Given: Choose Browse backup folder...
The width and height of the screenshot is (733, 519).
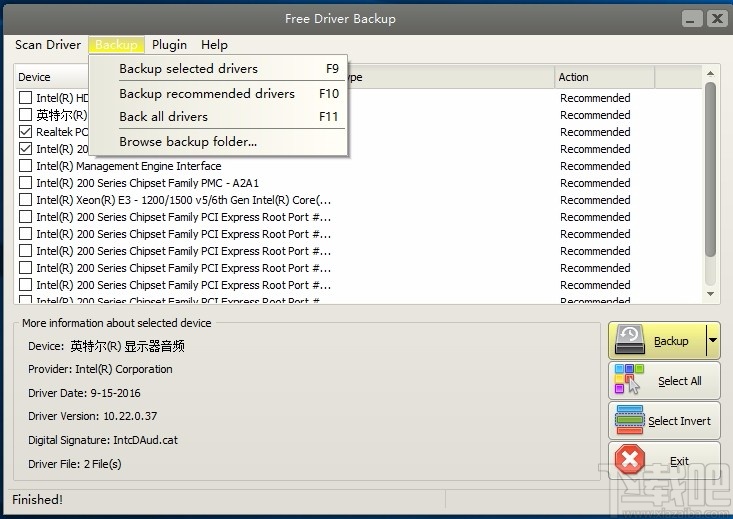Looking at the screenshot, I should click(x=218, y=141).
